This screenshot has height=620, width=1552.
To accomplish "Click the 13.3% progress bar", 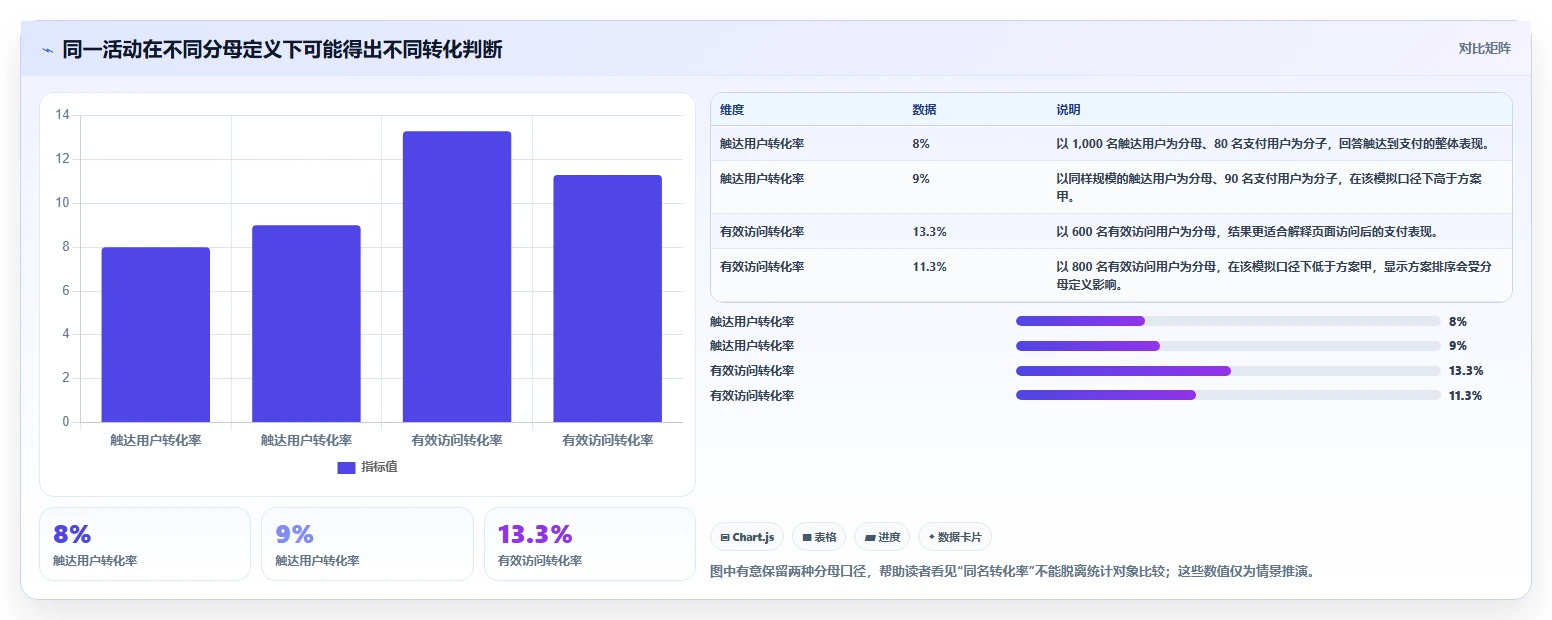I will tap(1228, 371).
